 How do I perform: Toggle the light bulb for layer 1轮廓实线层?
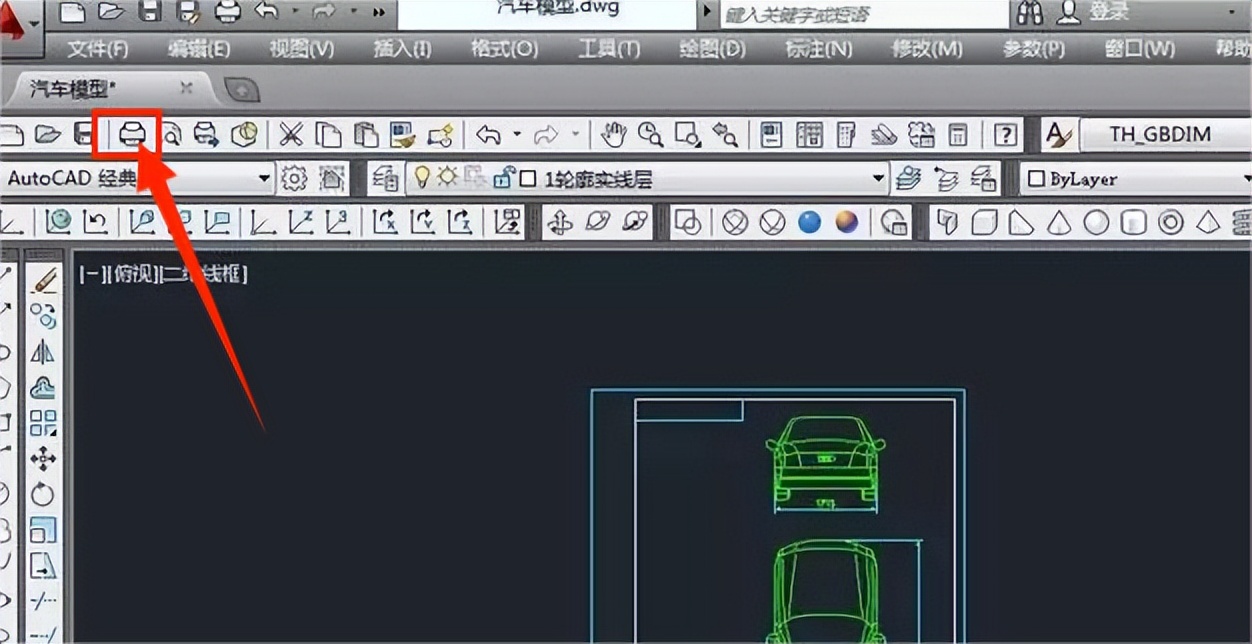point(421,177)
